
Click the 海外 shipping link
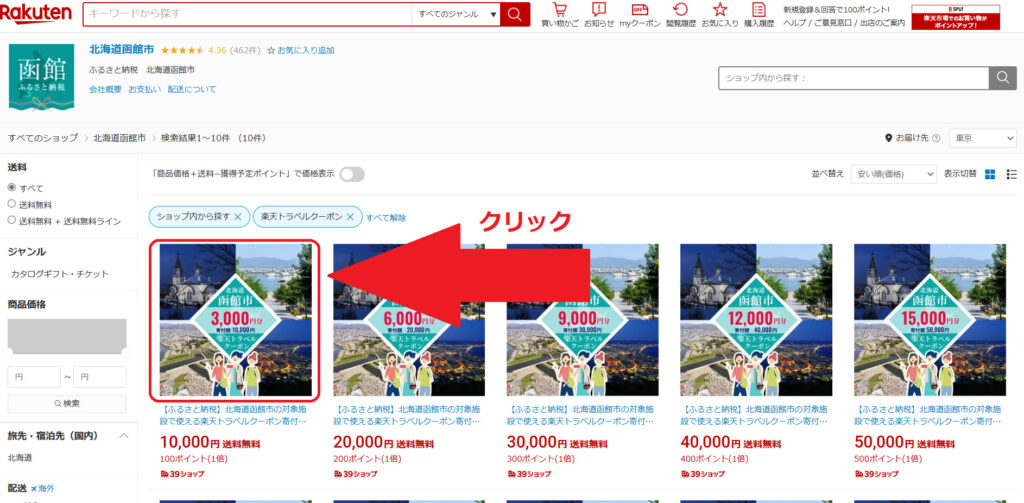click(x=42, y=489)
